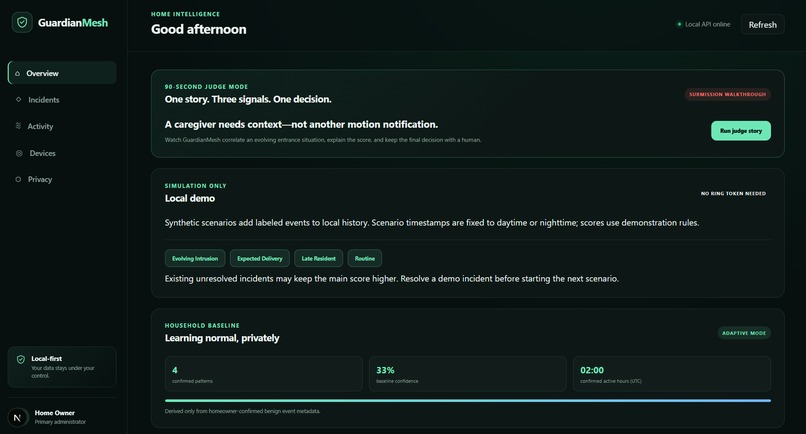Start the Run judge story walkthrough
Image resolution: width=806 pixels, height=434 pixels.
[x=741, y=131]
